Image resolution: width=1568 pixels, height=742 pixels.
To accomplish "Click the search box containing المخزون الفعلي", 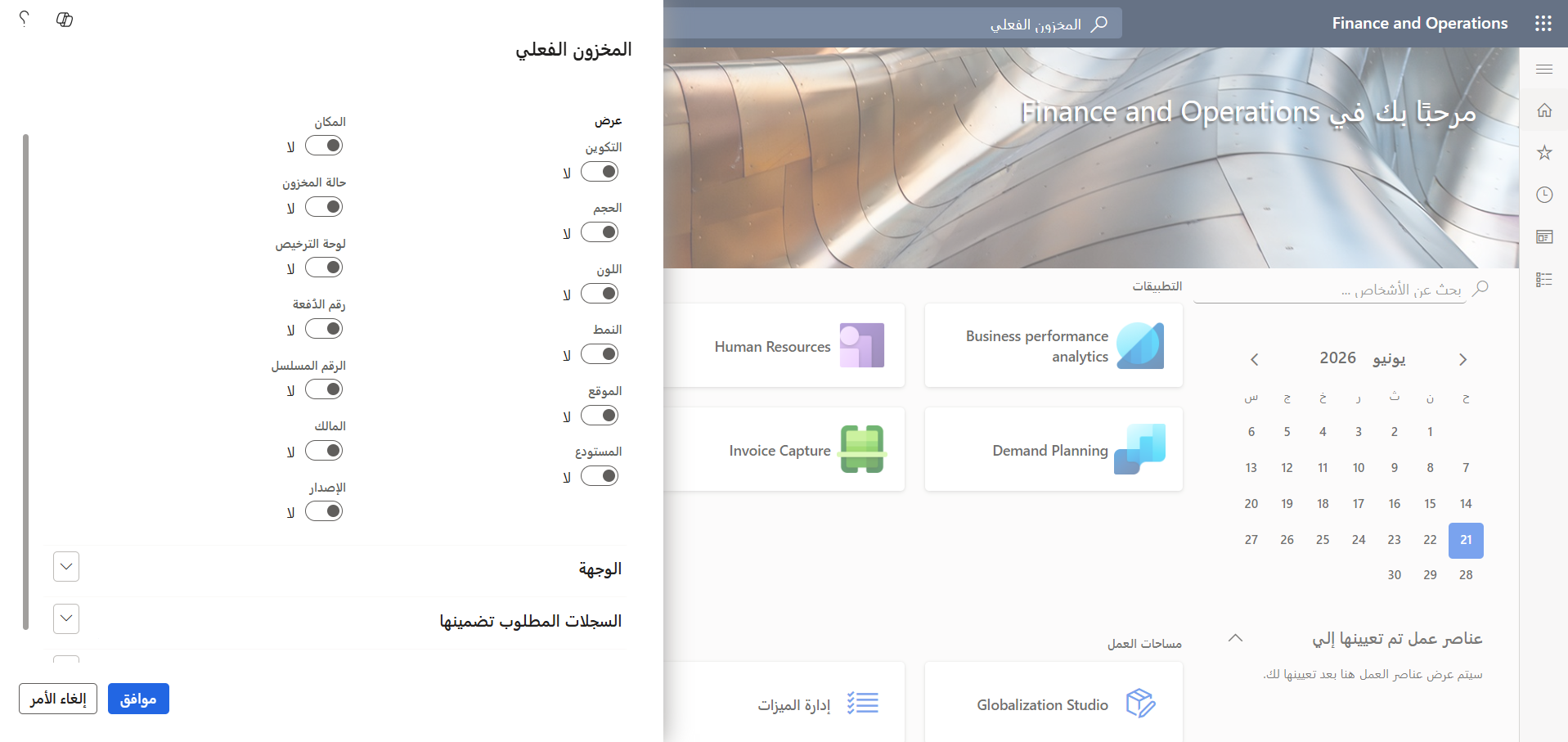I will (x=893, y=24).
